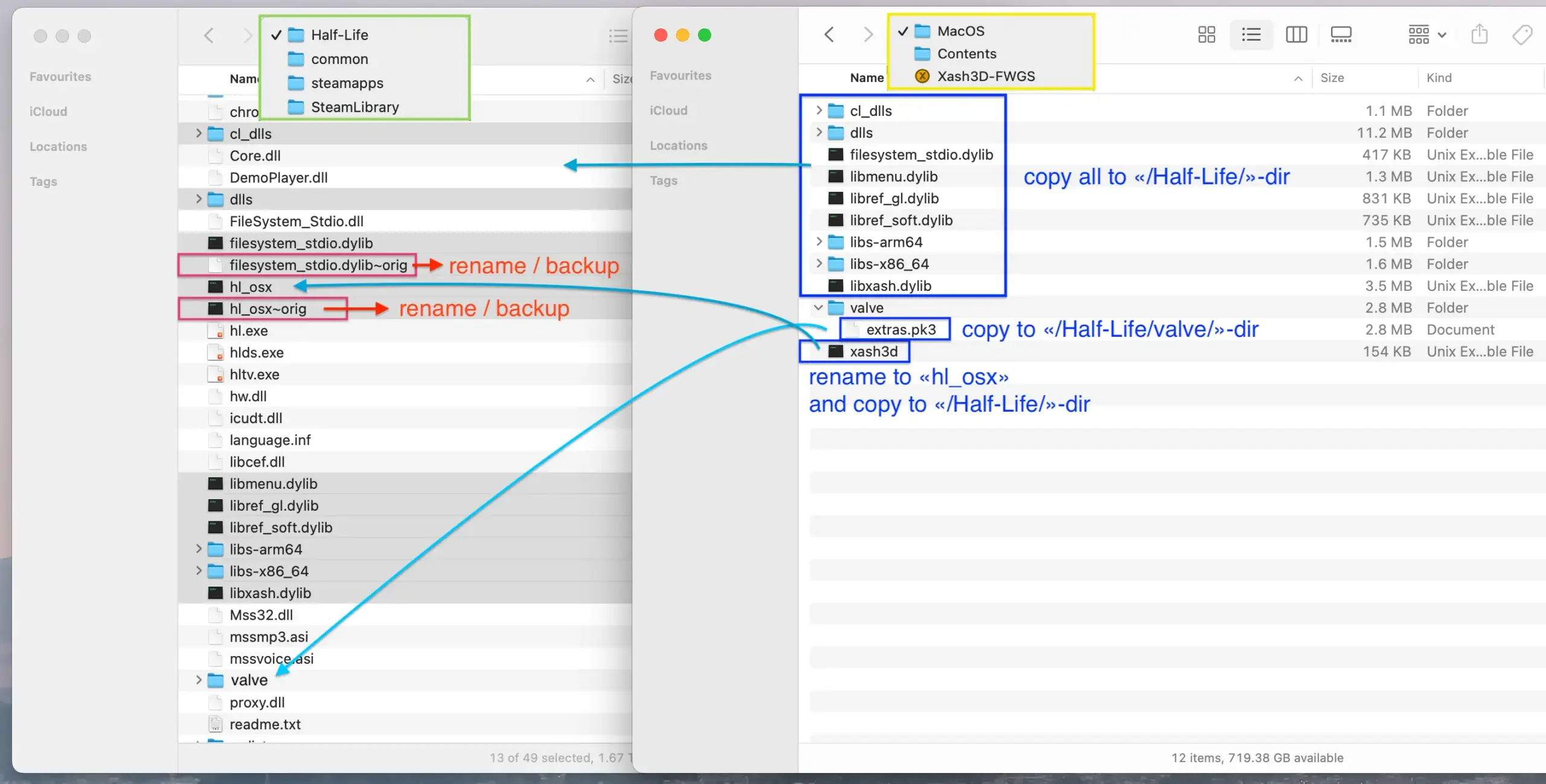Select filesystem_stdio.dylib~orig file icon
Viewport: 1546px width, 784px height.
(215, 265)
